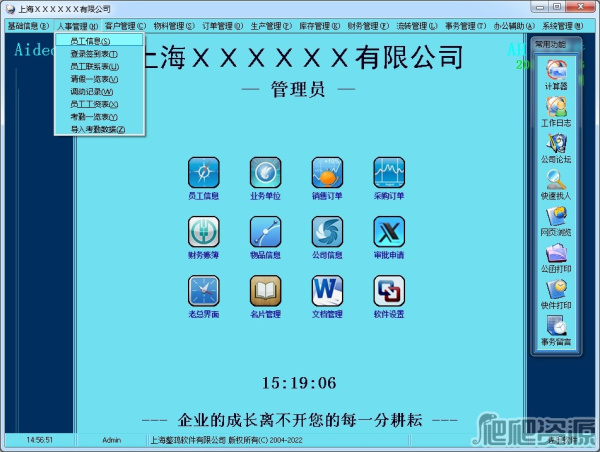Open the 软件设置 icon
This screenshot has width=600, height=452.
pos(389,291)
